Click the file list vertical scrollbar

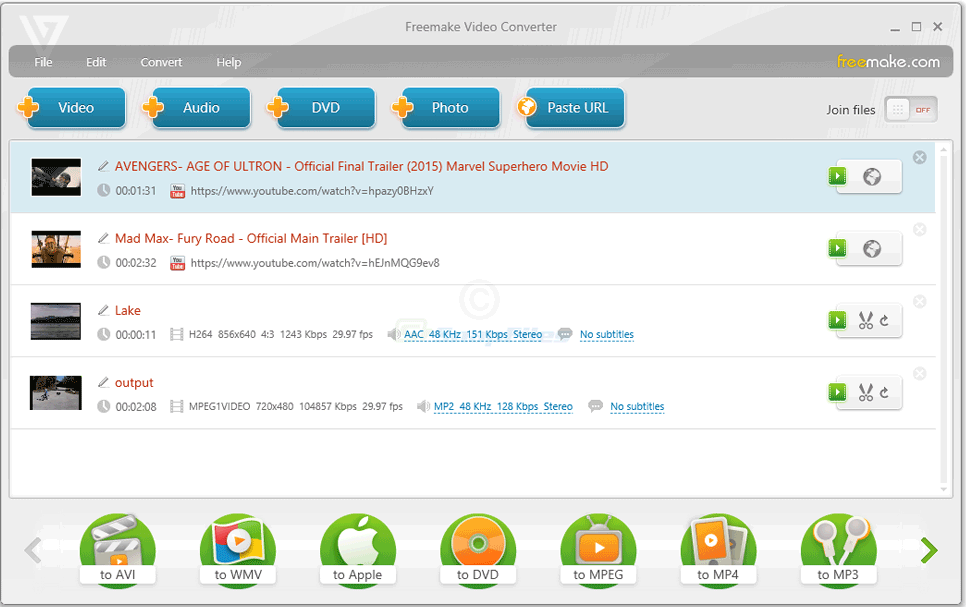tap(943, 318)
